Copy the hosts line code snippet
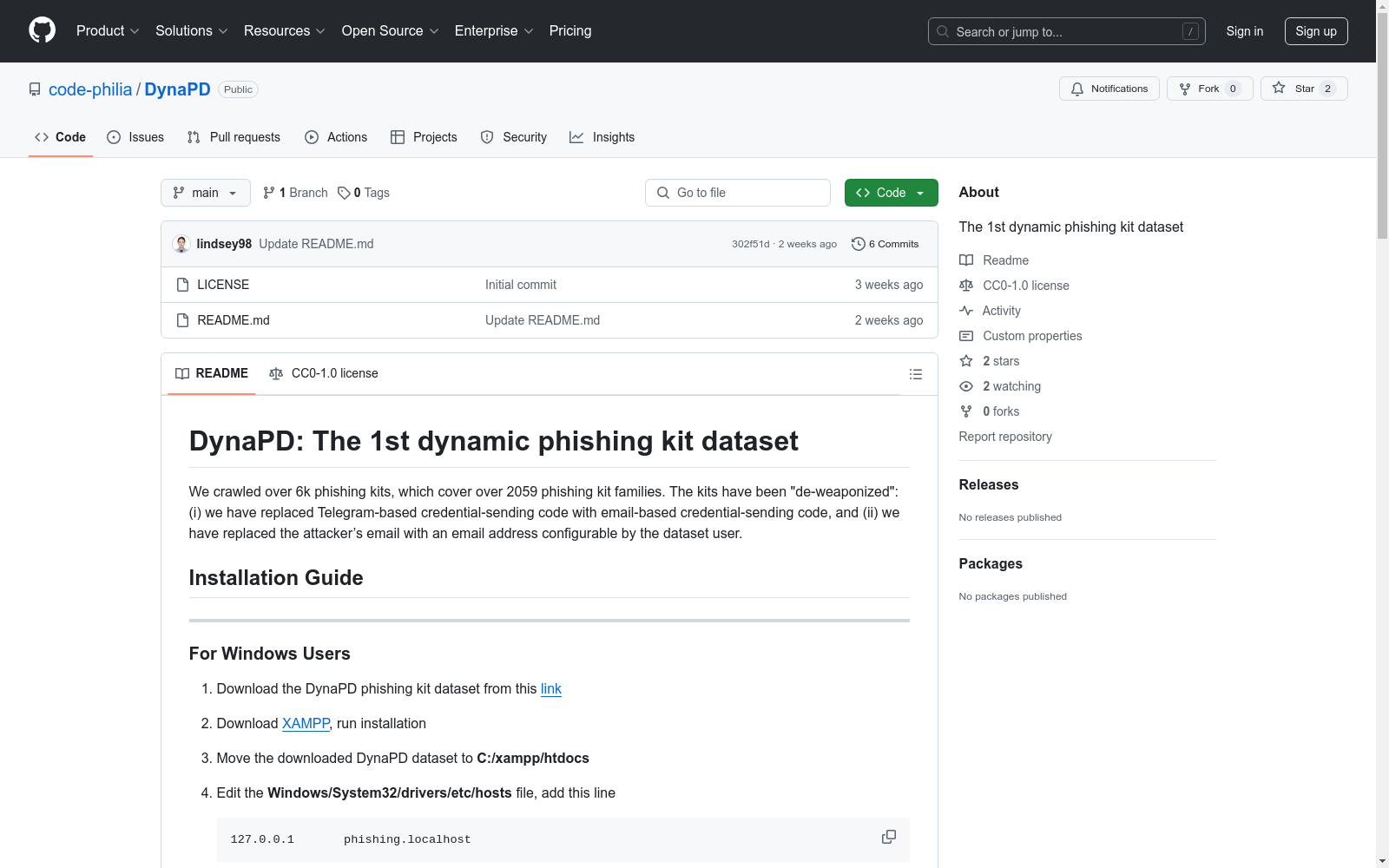 [x=889, y=837]
